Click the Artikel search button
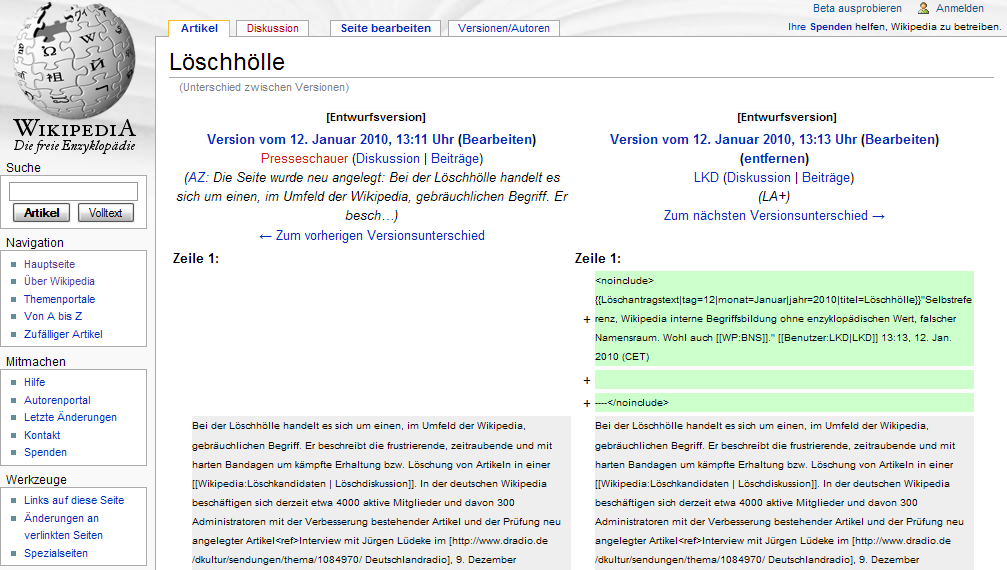Viewport: 1007px width, 570px height. (41, 213)
